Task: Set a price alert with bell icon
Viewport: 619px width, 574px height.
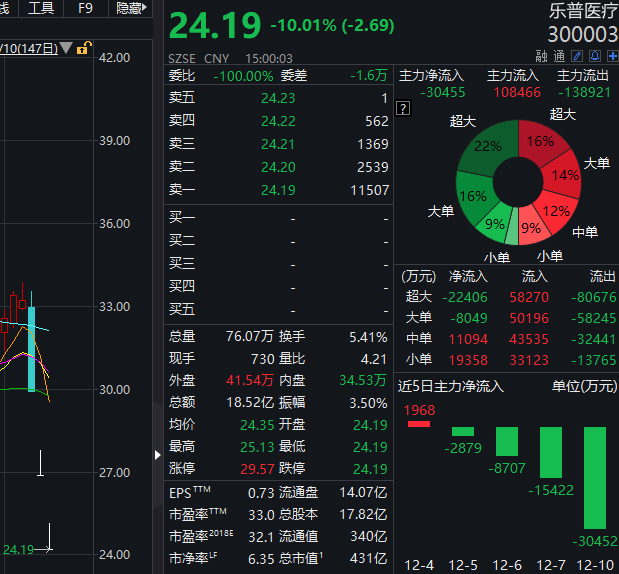Action: pos(596,57)
